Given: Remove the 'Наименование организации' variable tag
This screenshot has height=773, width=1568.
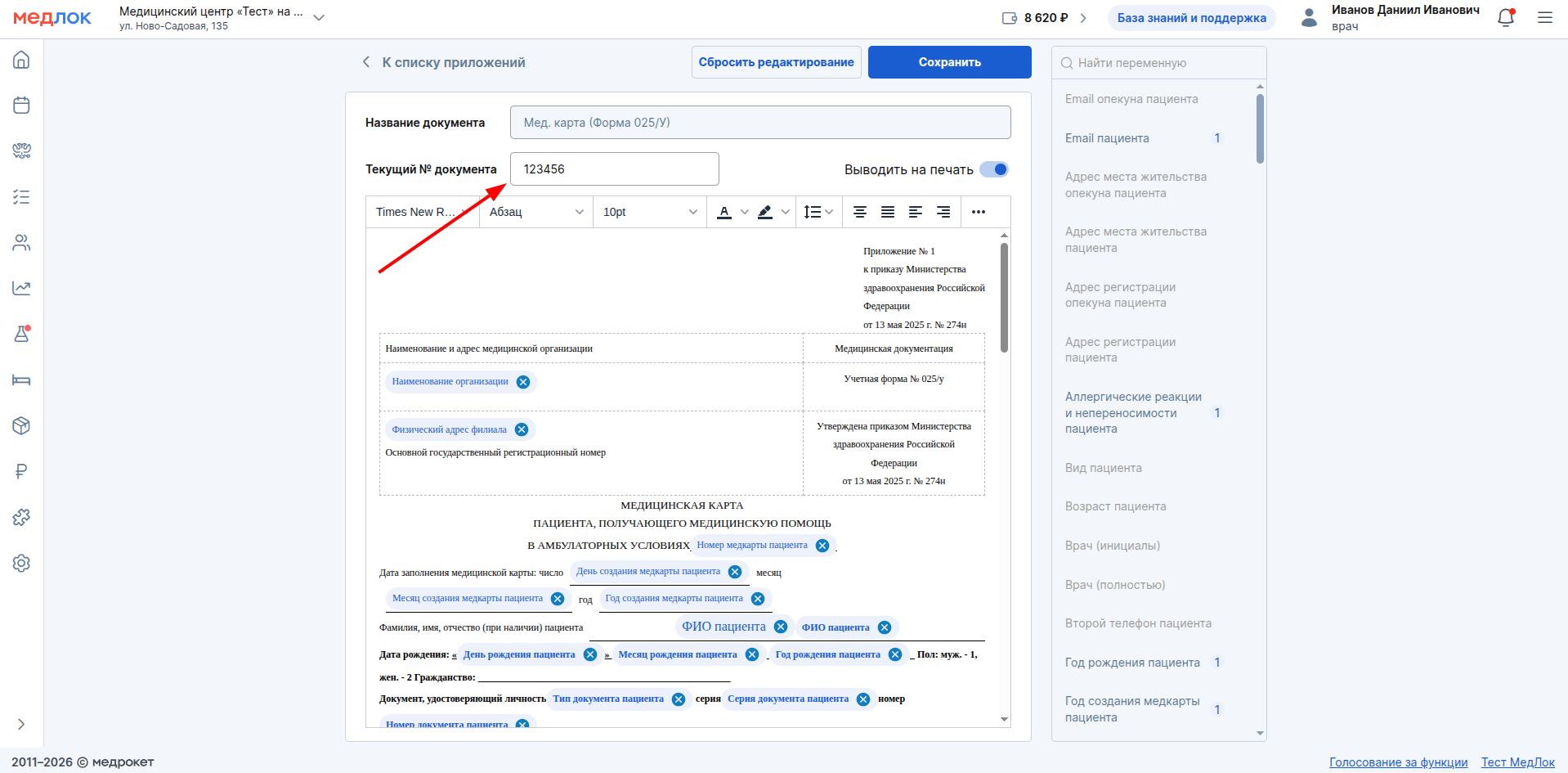Looking at the screenshot, I should [523, 382].
